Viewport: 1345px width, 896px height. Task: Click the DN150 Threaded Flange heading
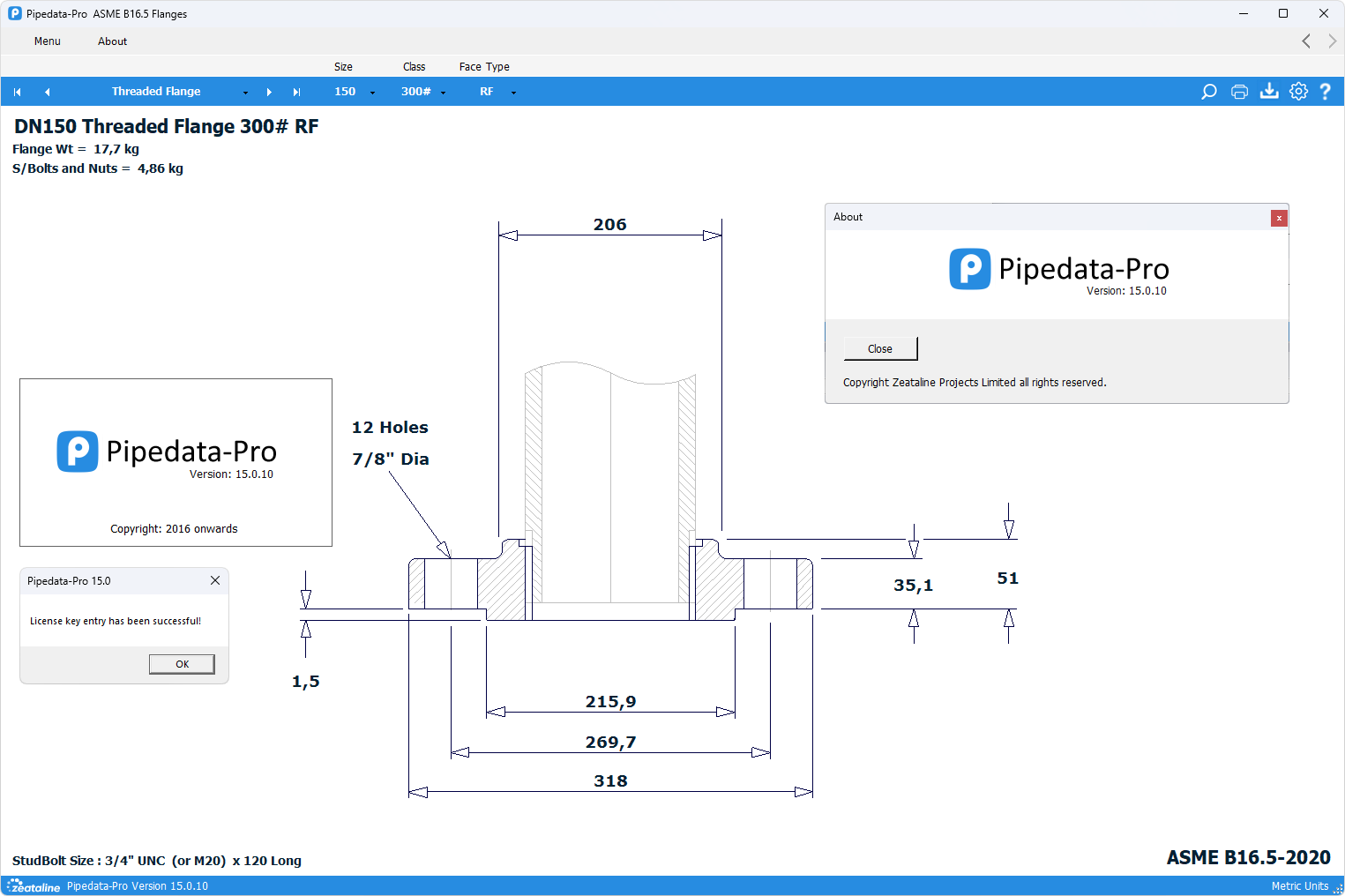click(x=166, y=126)
